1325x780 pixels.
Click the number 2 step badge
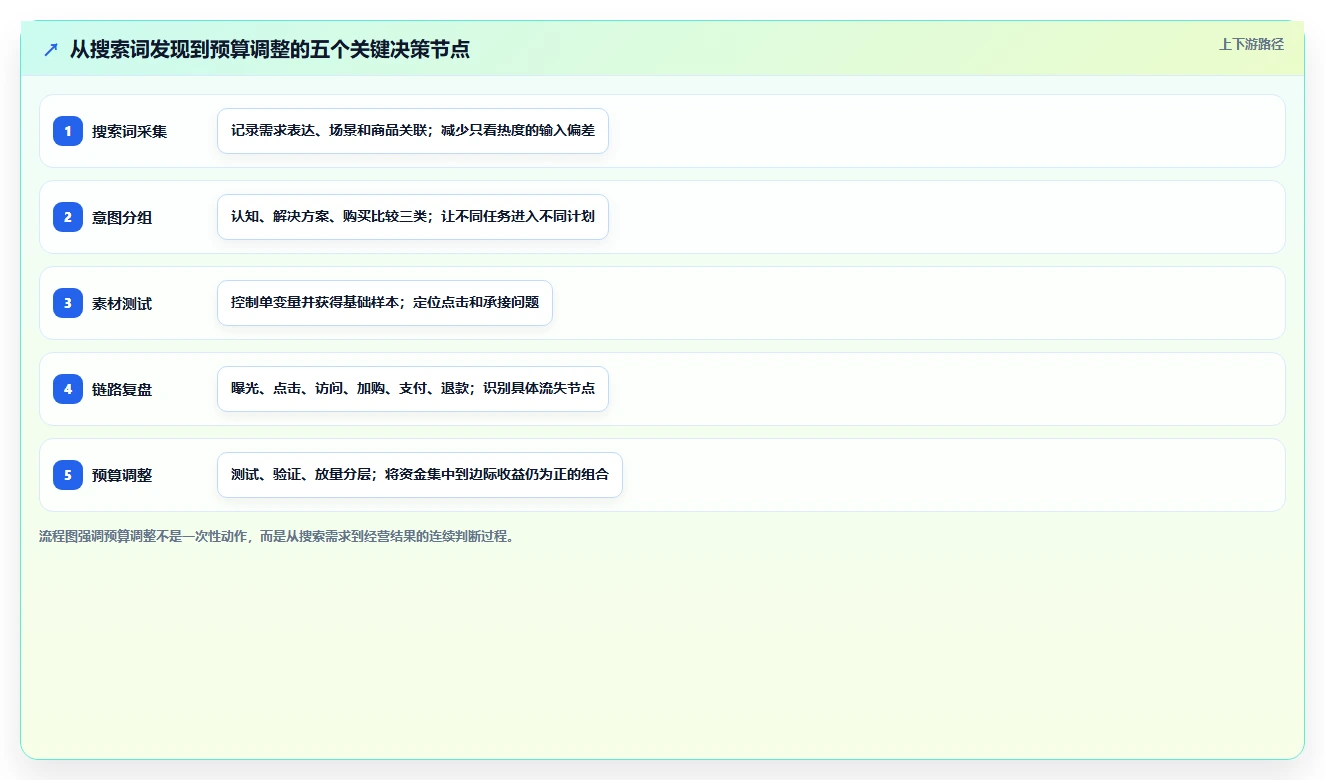[x=68, y=217]
